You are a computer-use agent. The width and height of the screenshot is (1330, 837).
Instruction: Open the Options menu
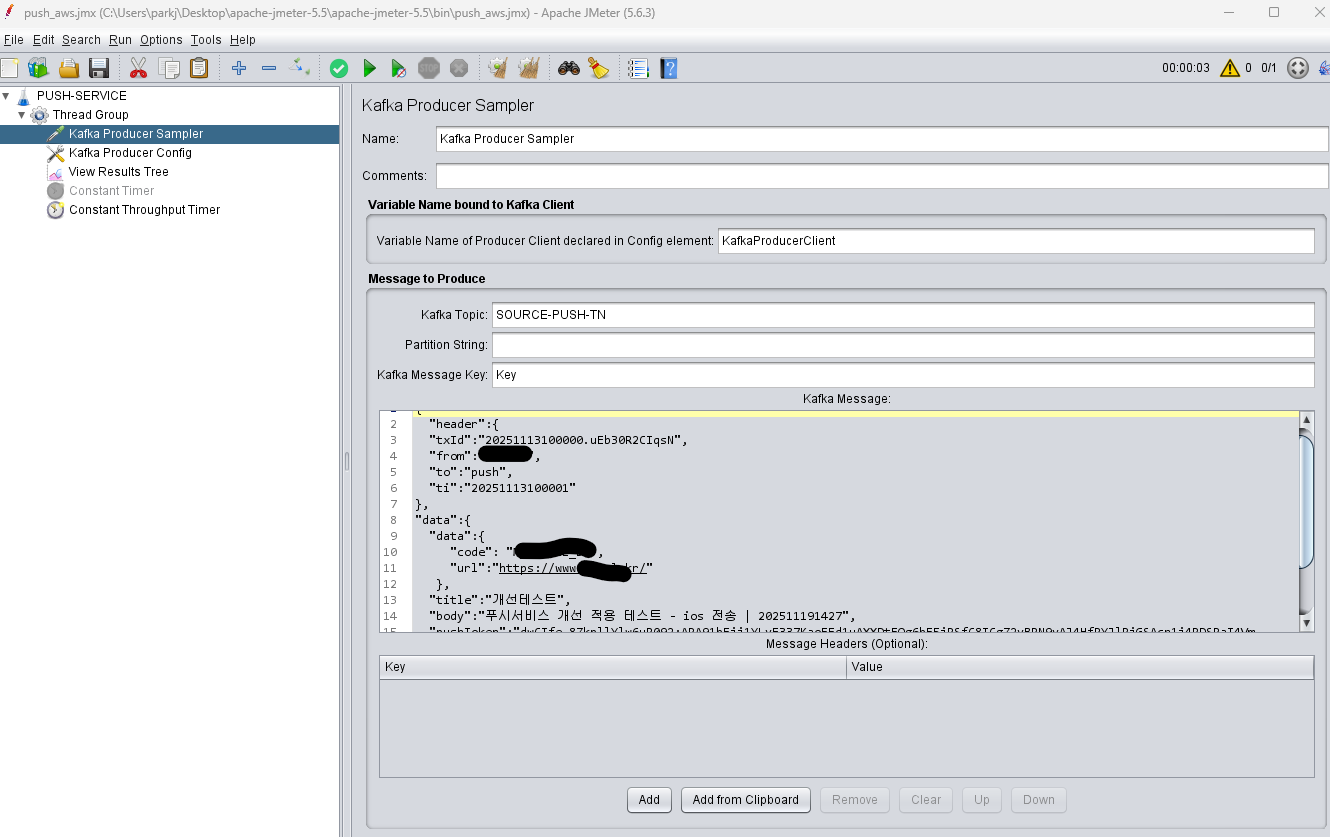click(x=161, y=40)
